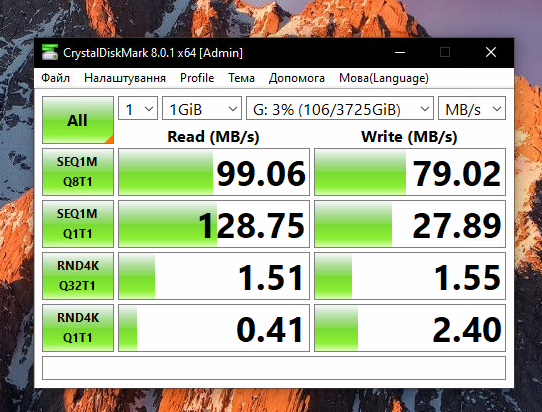
Task: Open the Налаштування menu
Action: (x=125, y=78)
